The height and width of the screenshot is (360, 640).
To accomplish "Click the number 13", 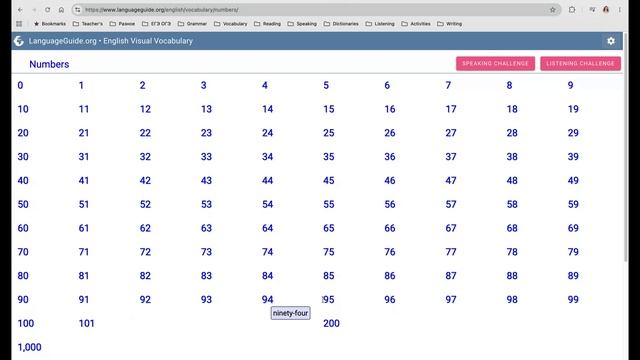I will point(206,109).
